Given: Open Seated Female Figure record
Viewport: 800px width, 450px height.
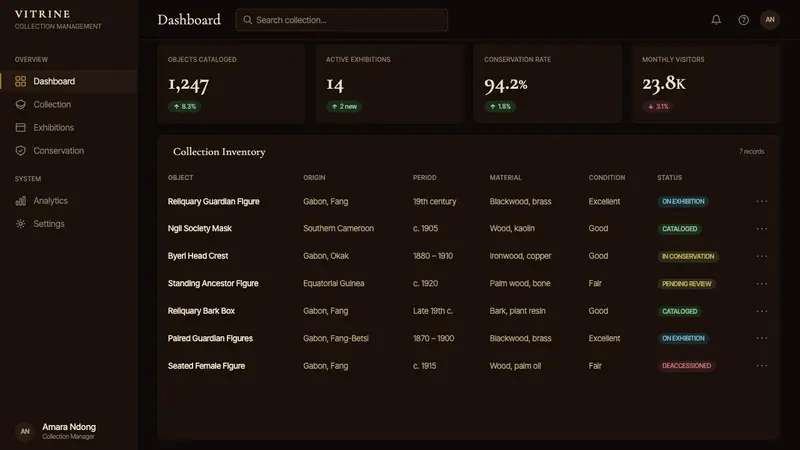Looking at the screenshot, I should coord(207,366).
